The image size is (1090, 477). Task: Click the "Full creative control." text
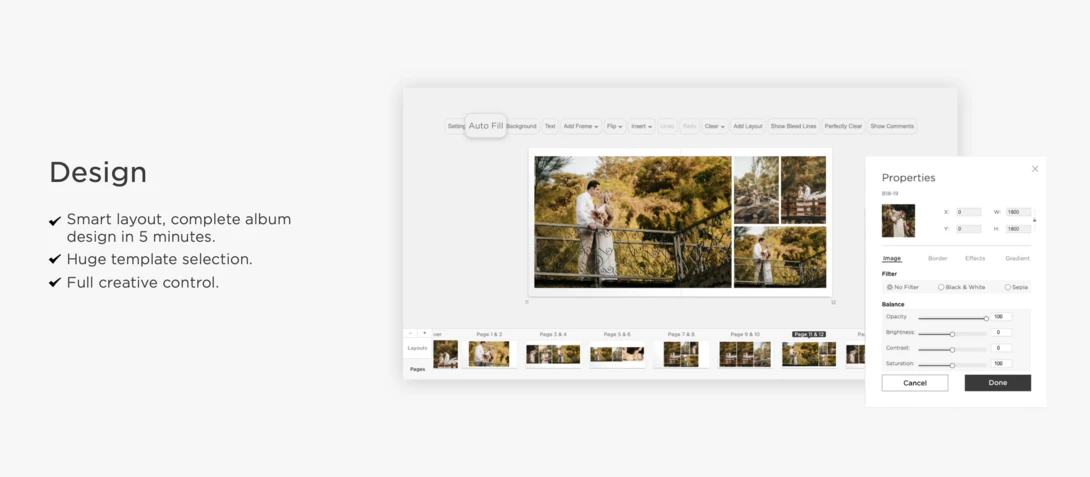[x=143, y=283]
